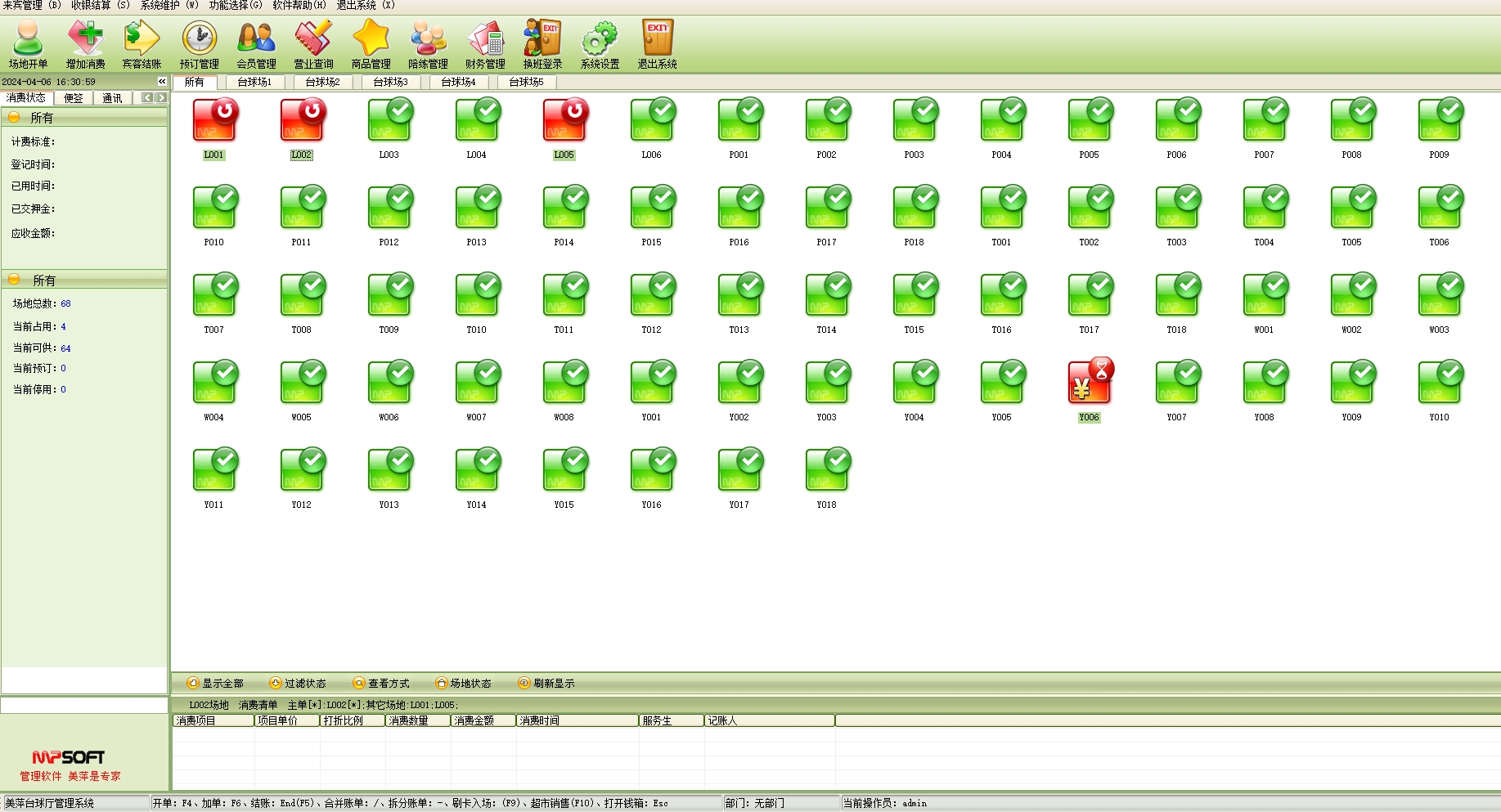This screenshot has height=812, width=1501.
Task: Collapse the lower 所有 statistics section
Action: point(14,280)
